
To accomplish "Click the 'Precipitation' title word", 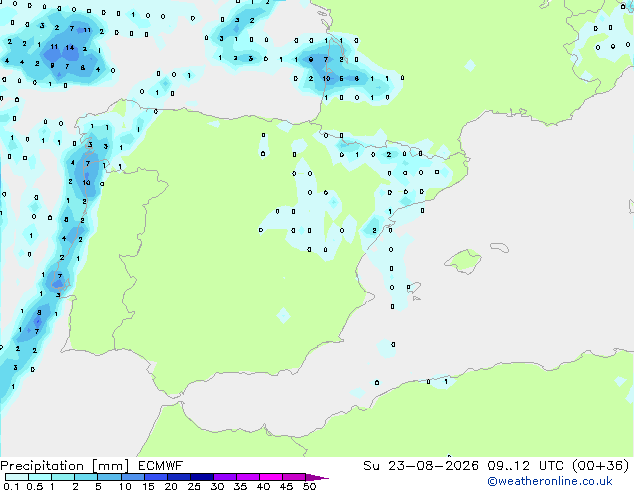I will [x=42, y=466].
